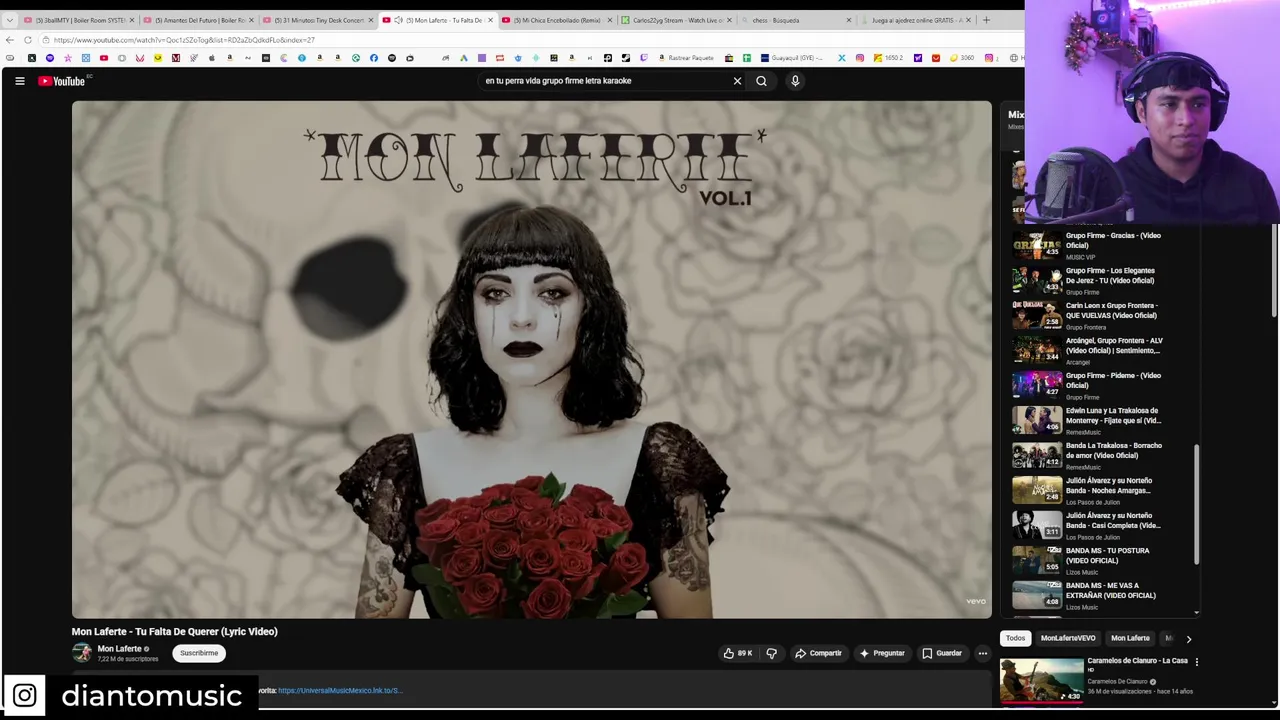Image resolution: width=1280 pixels, height=720 pixels.
Task: Open options for Caramelos de Cianuro video
Action: click(1196, 661)
